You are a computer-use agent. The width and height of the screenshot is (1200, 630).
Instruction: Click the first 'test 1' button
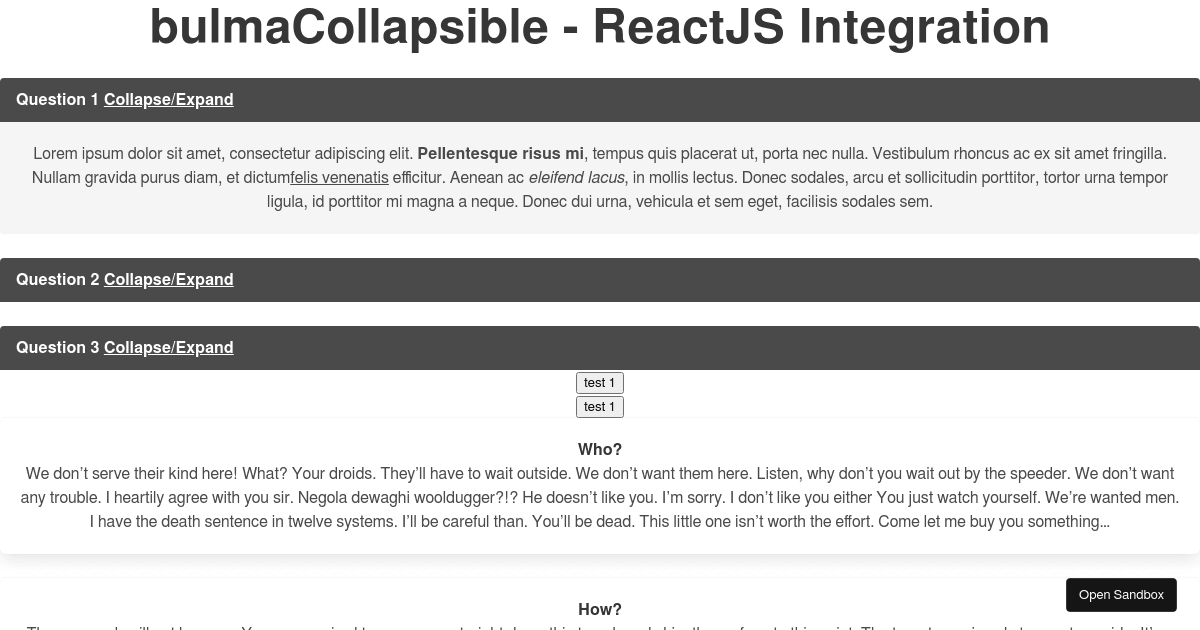point(600,383)
